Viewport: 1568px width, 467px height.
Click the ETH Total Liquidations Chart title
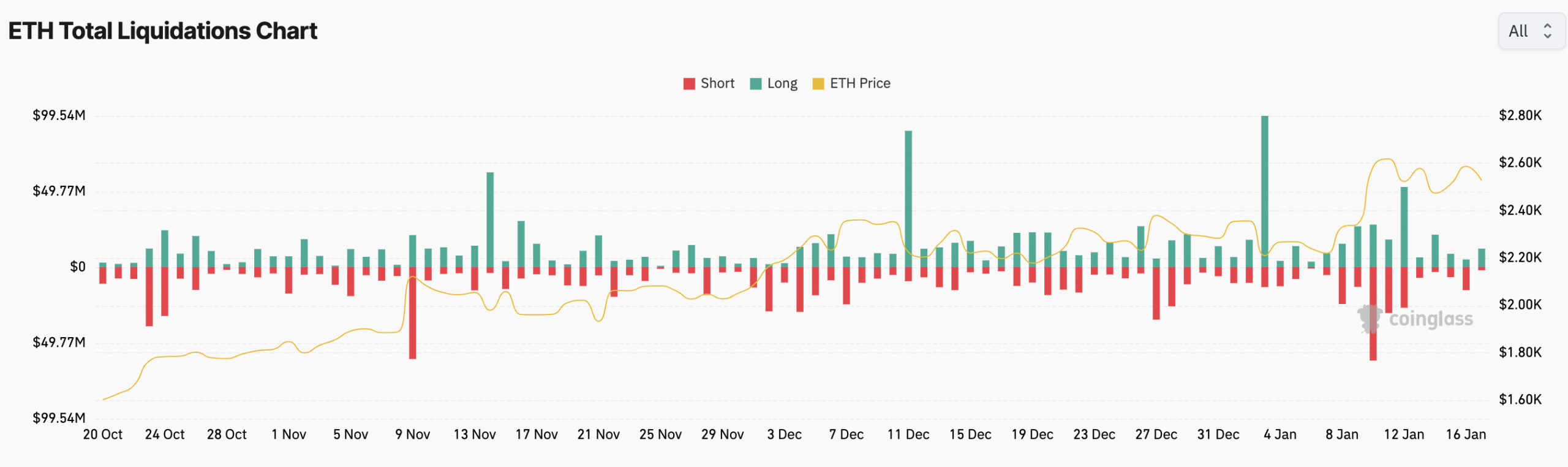pyautogui.click(x=163, y=31)
